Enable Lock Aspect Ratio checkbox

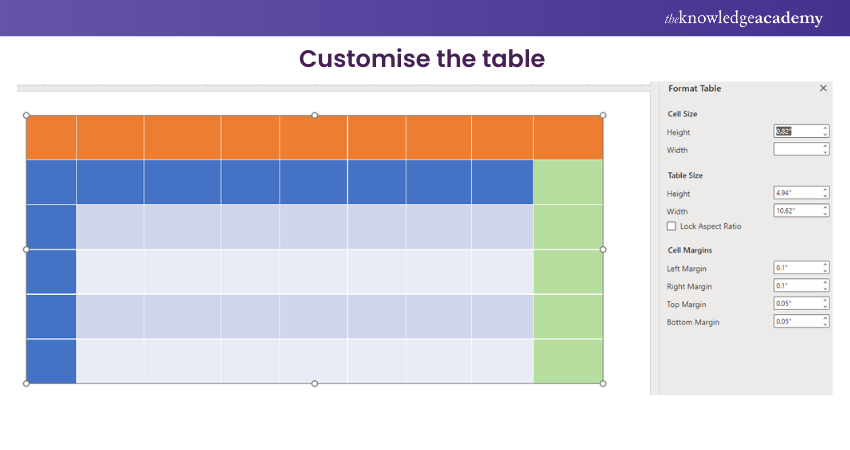[672, 227]
